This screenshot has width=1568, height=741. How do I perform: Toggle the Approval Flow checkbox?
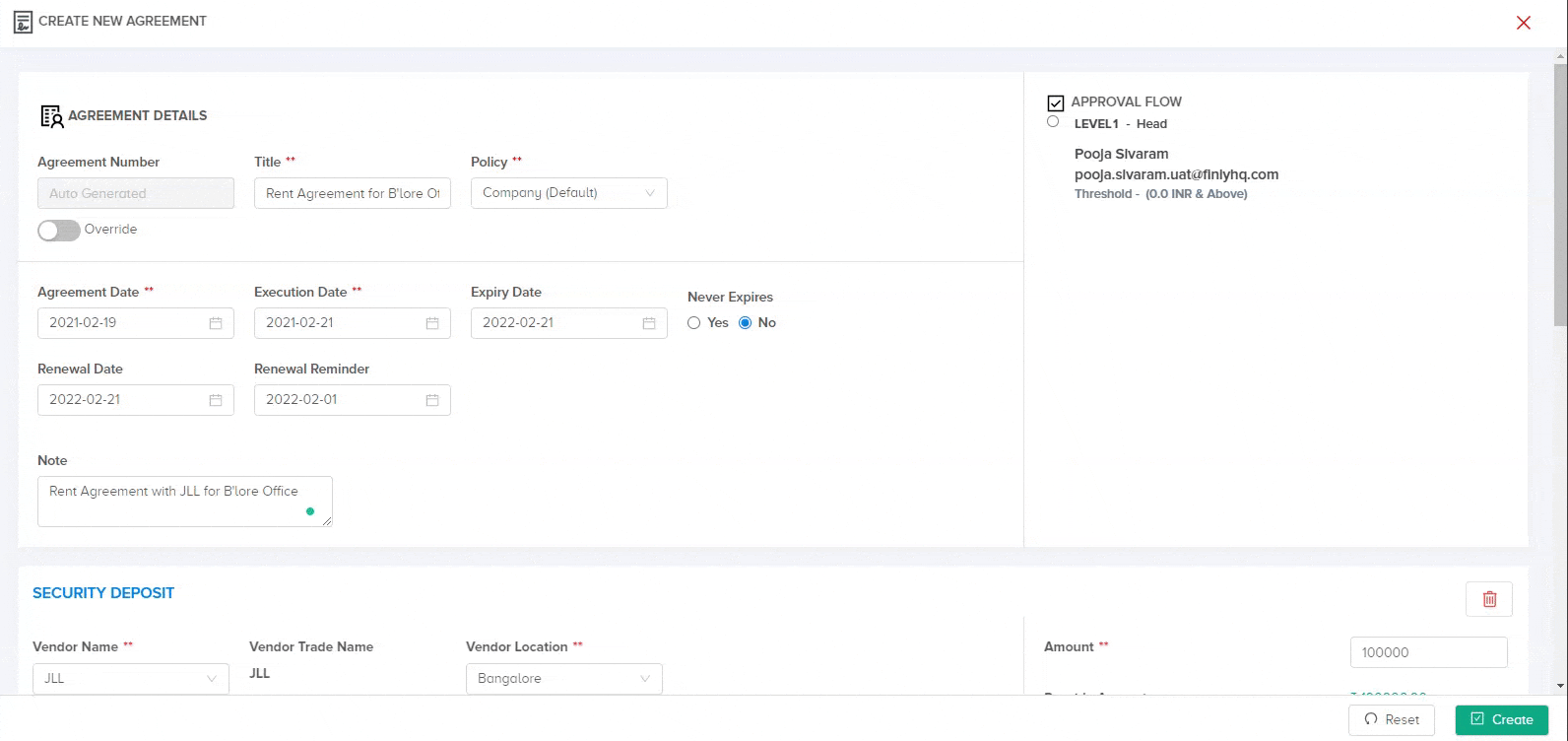(x=1056, y=102)
